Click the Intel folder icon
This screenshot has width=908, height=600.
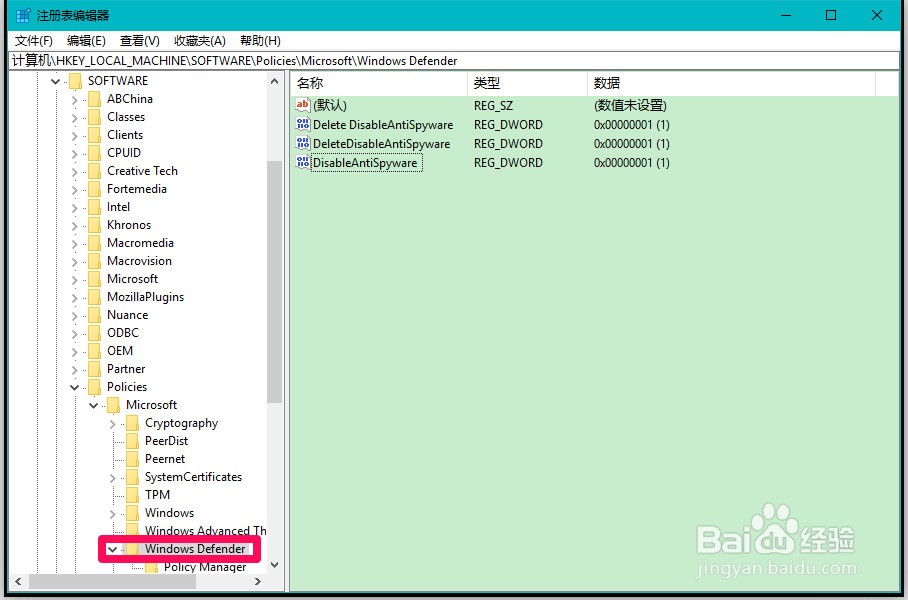point(94,207)
